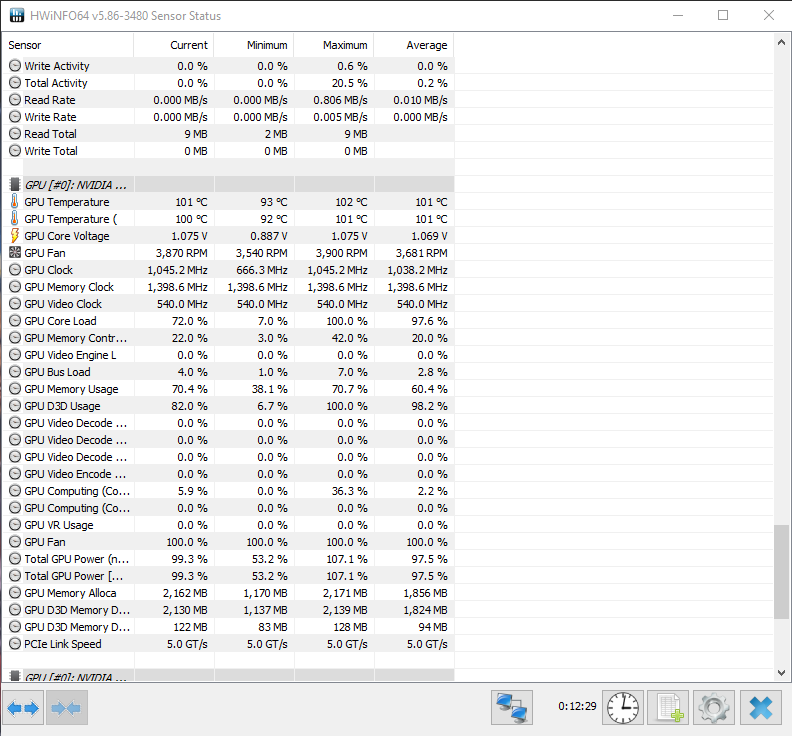Screen dimensions: 792x736
Task: Click the 36.3 % maximum GPU Computing value
Action: tap(350, 491)
